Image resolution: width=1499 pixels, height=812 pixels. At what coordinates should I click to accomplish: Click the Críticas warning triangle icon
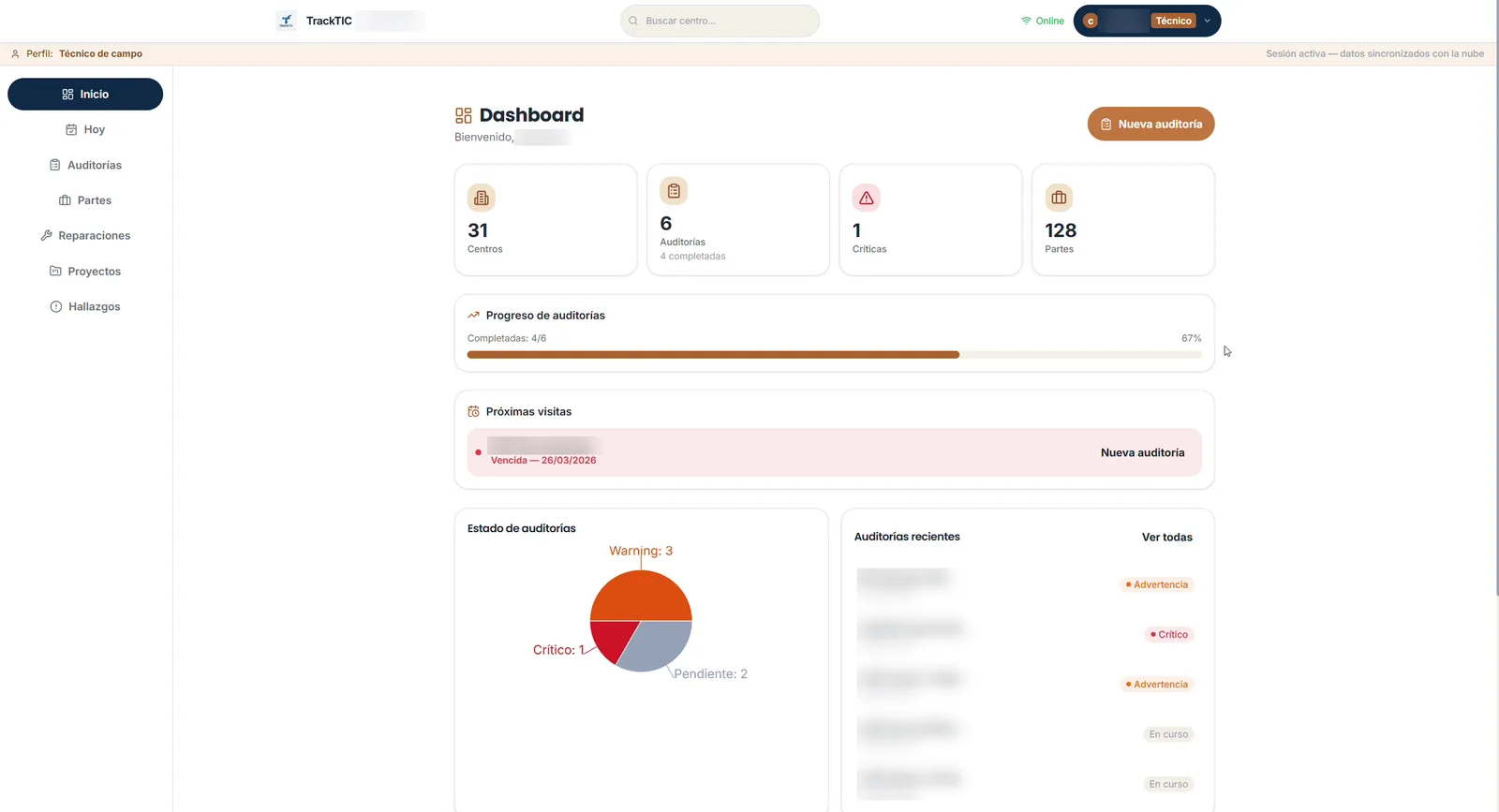867,198
